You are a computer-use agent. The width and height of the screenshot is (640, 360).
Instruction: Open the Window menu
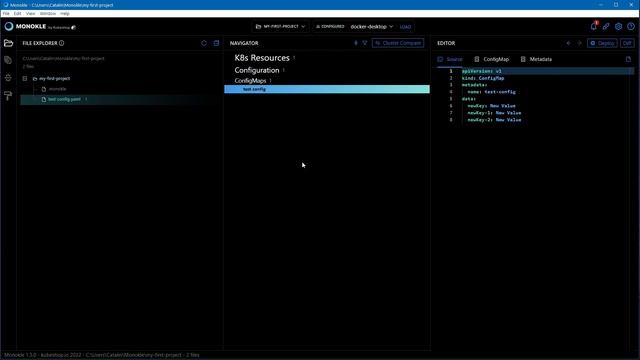48,13
